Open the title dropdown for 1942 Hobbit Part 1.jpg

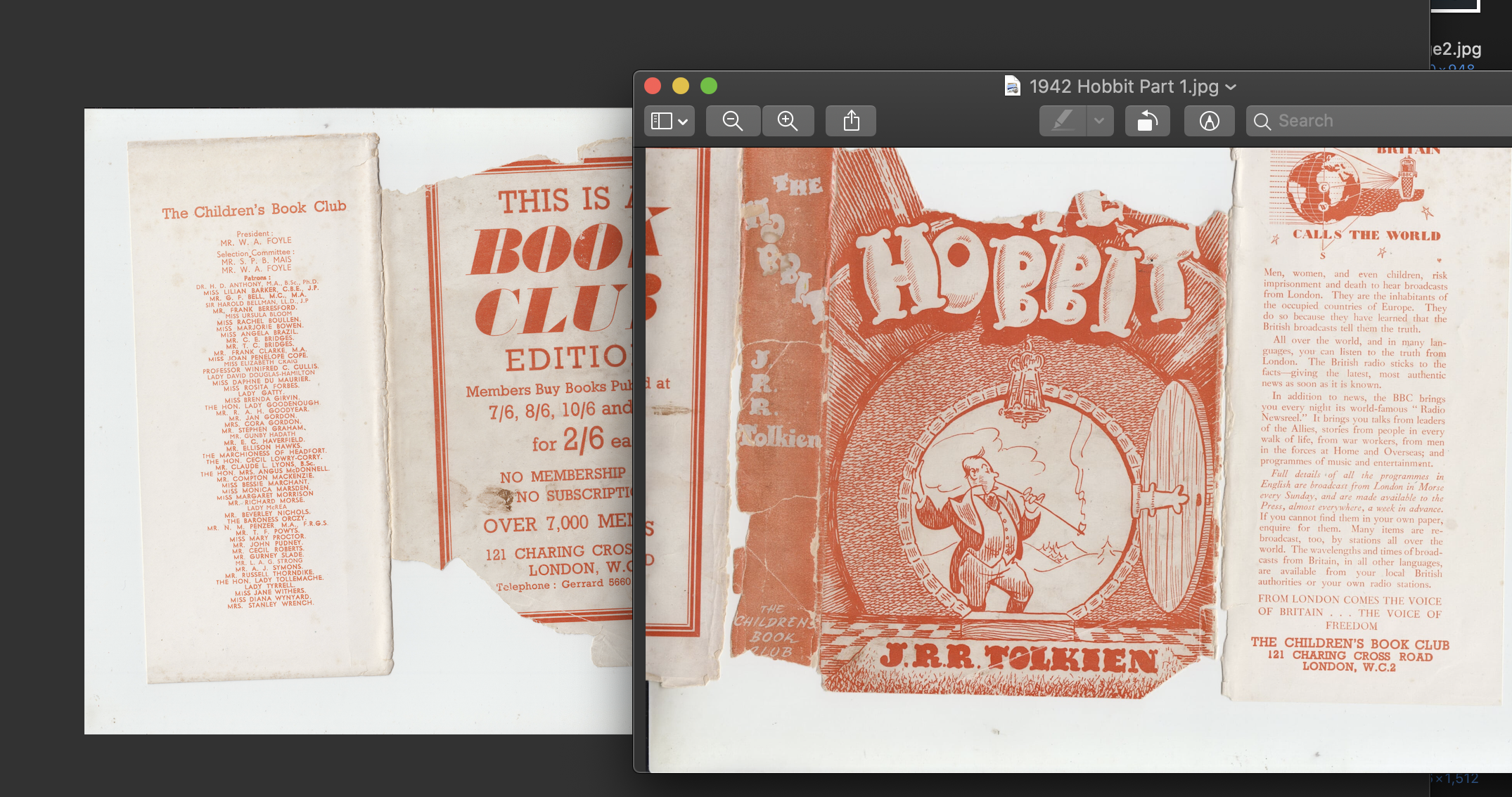point(1231,87)
